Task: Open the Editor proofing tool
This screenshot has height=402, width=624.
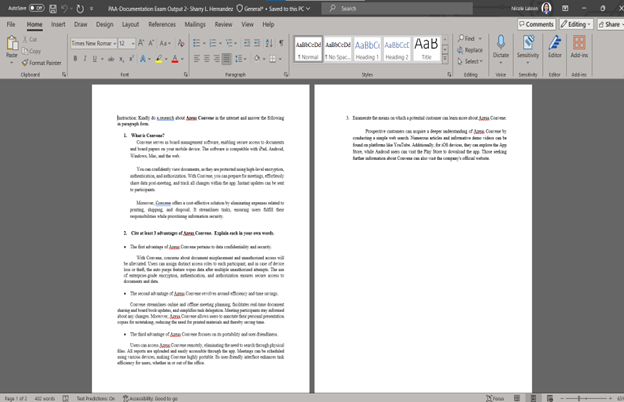Action: 554,47
